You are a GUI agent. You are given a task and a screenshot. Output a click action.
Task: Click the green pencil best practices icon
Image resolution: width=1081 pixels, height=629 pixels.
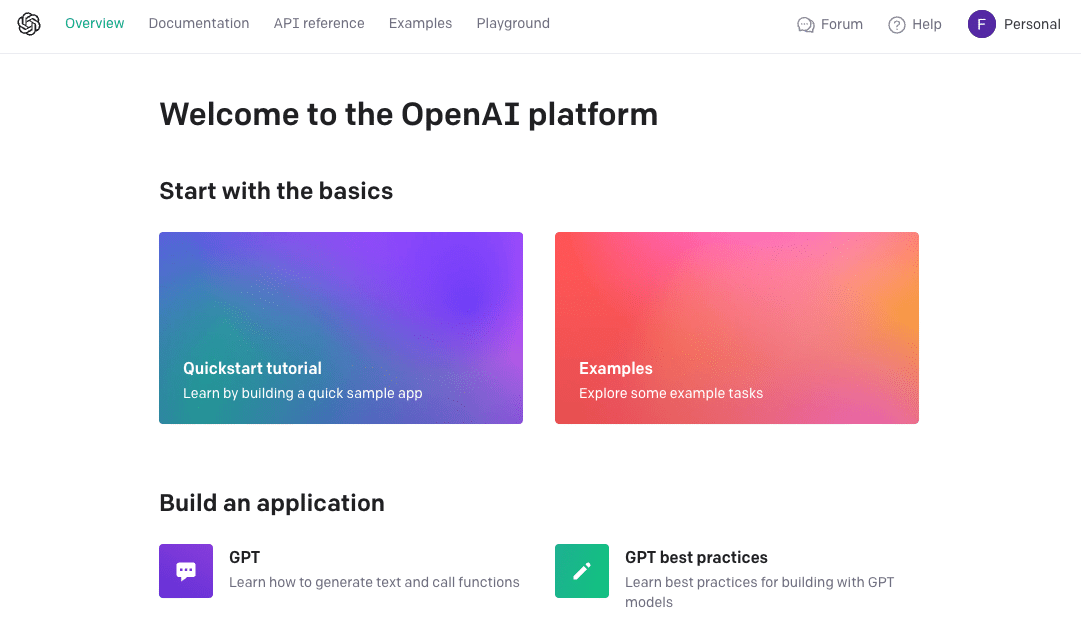(582, 570)
